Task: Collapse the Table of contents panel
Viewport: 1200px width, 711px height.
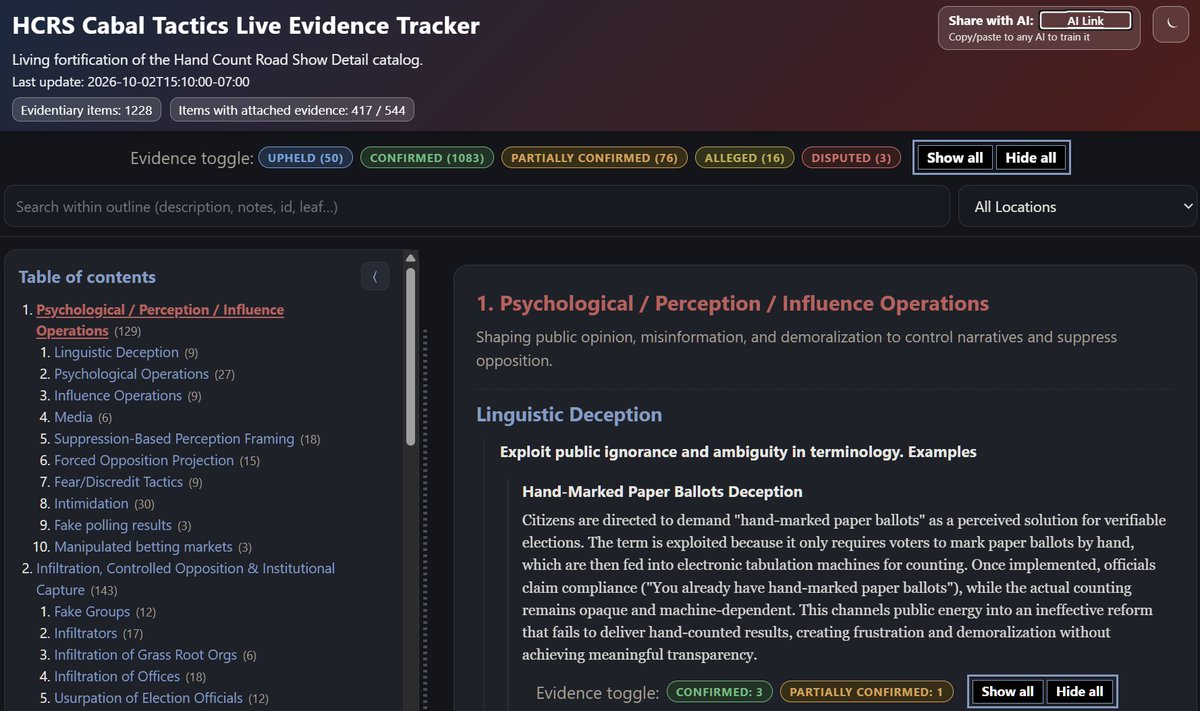Action: 375,277
